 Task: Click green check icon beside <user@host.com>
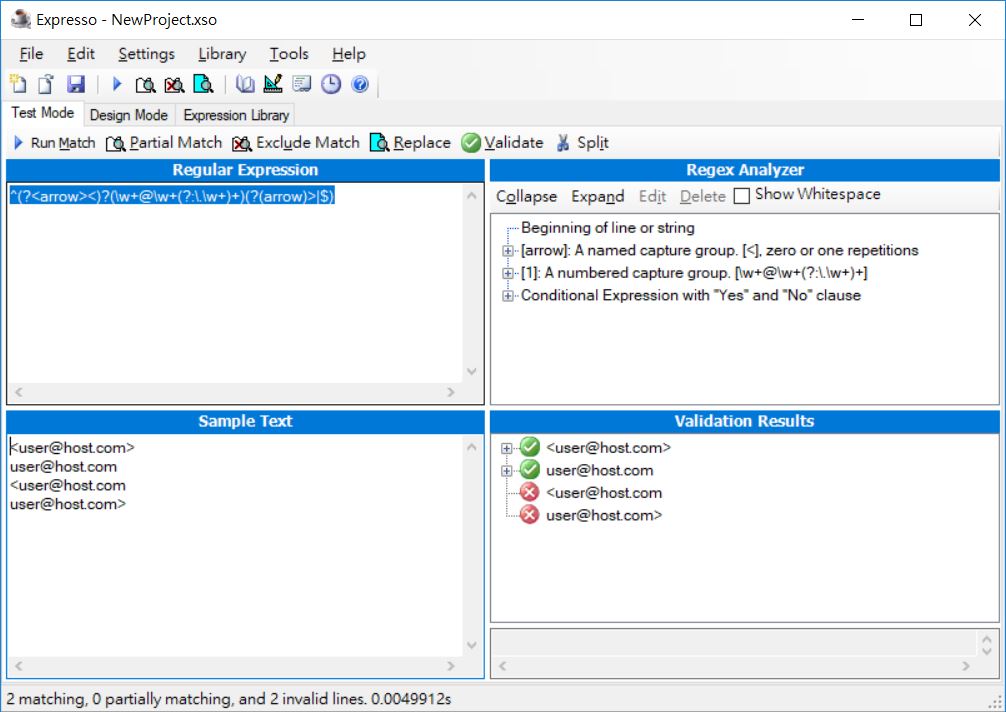click(x=530, y=447)
